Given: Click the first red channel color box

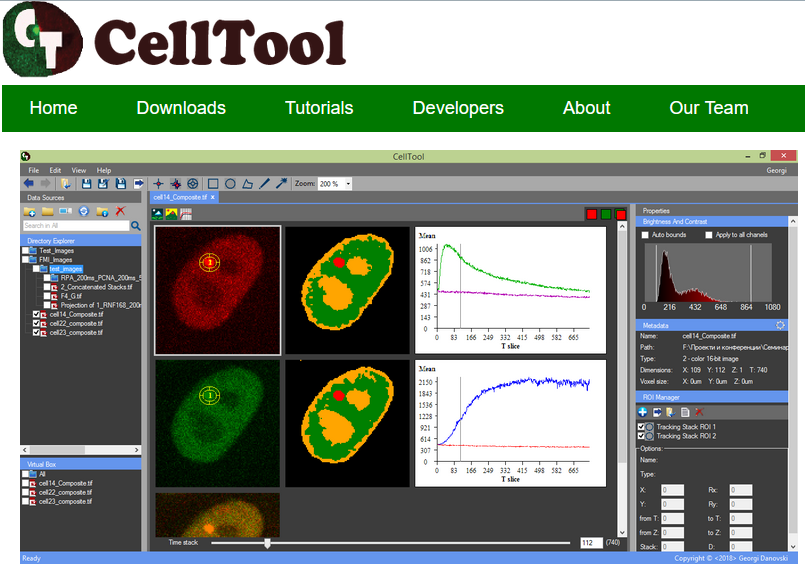Looking at the screenshot, I should (x=591, y=214).
